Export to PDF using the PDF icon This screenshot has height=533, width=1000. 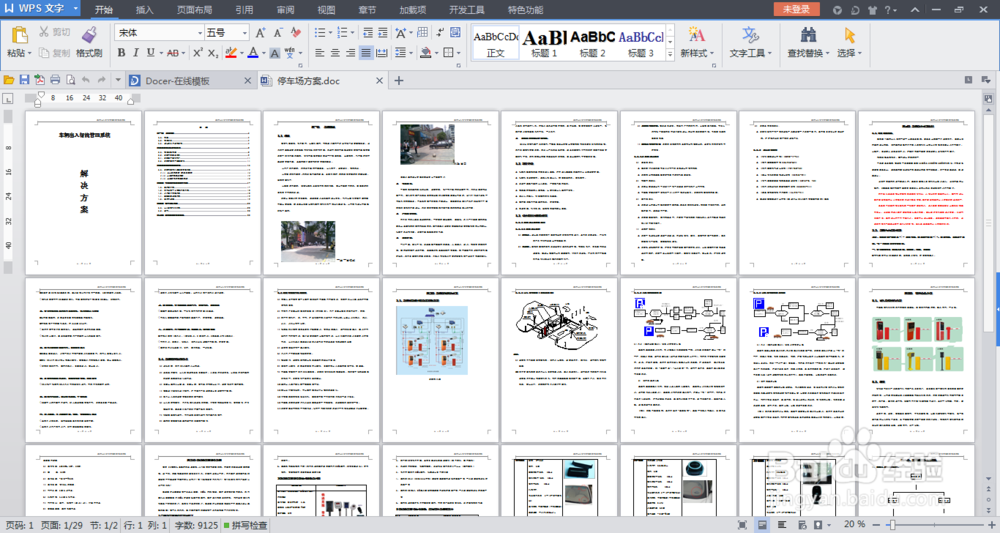(40, 80)
